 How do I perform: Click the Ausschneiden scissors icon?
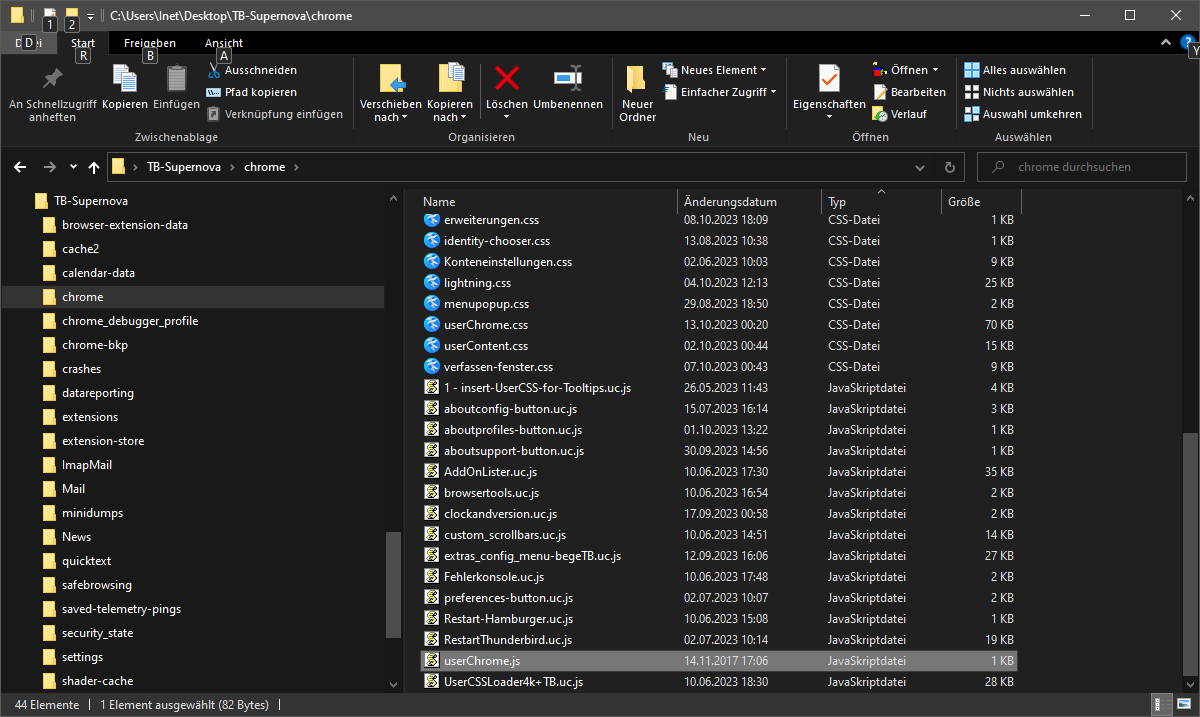coord(215,71)
